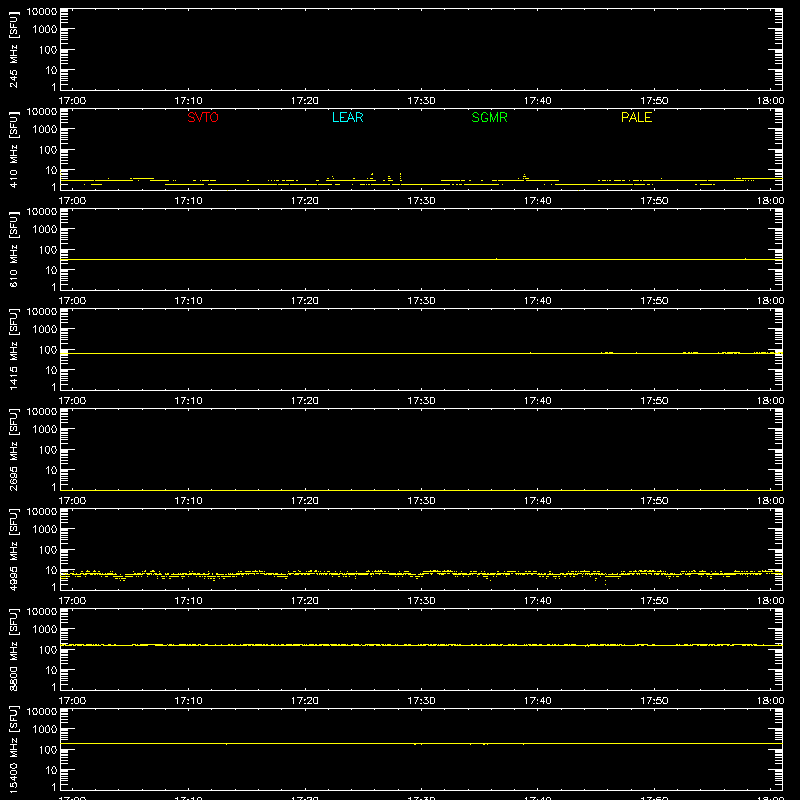
Task: Click the yellow PALE station label
Action: pyautogui.click(x=636, y=117)
